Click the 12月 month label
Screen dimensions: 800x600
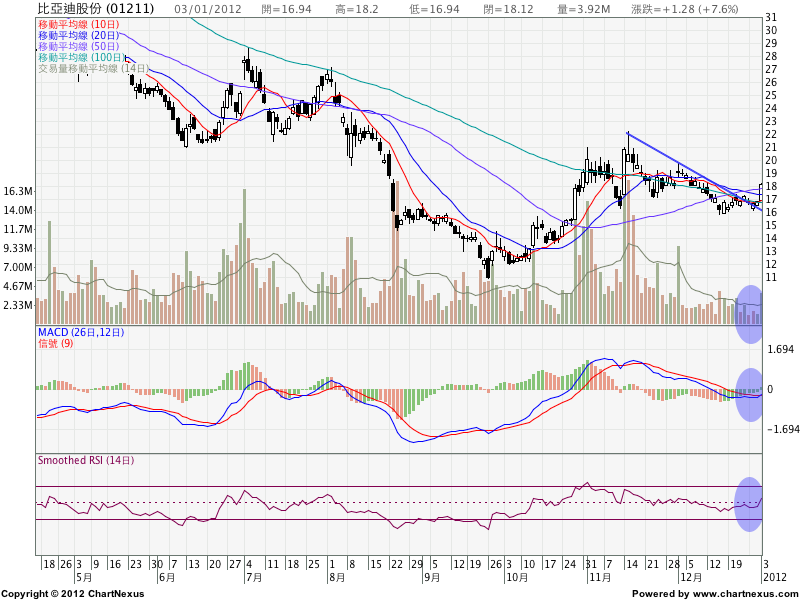[x=691, y=578]
